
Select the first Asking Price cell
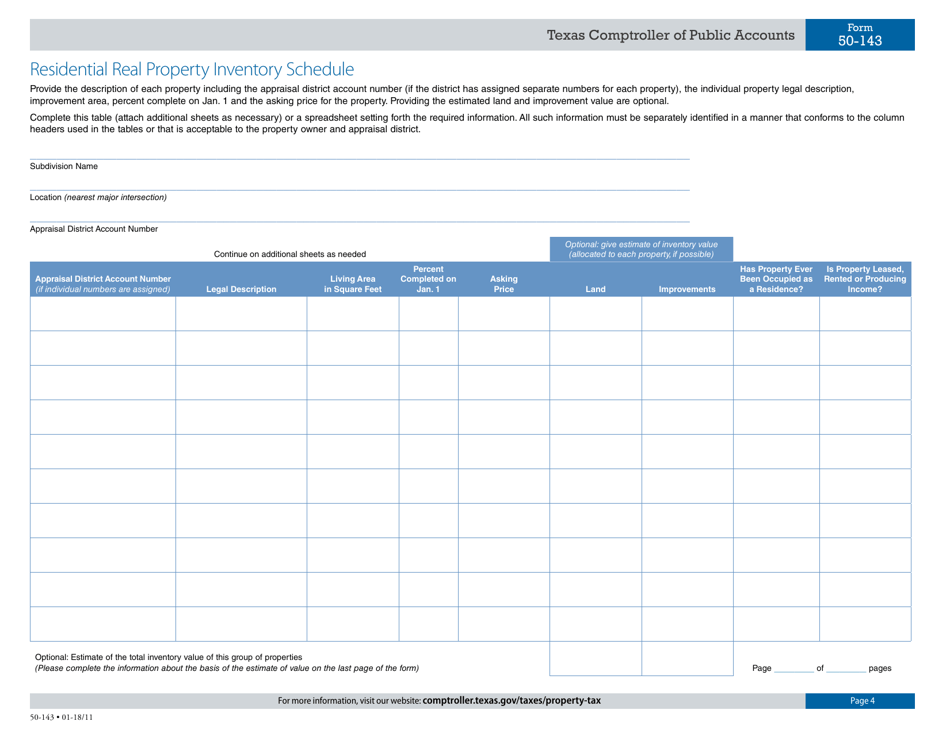click(503, 315)
